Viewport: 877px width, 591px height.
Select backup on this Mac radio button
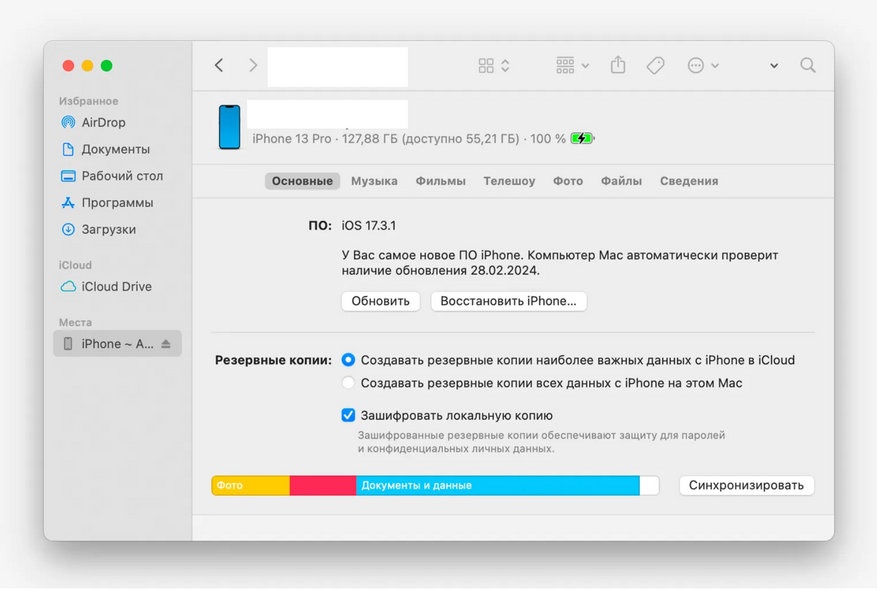tap(348, 382)
